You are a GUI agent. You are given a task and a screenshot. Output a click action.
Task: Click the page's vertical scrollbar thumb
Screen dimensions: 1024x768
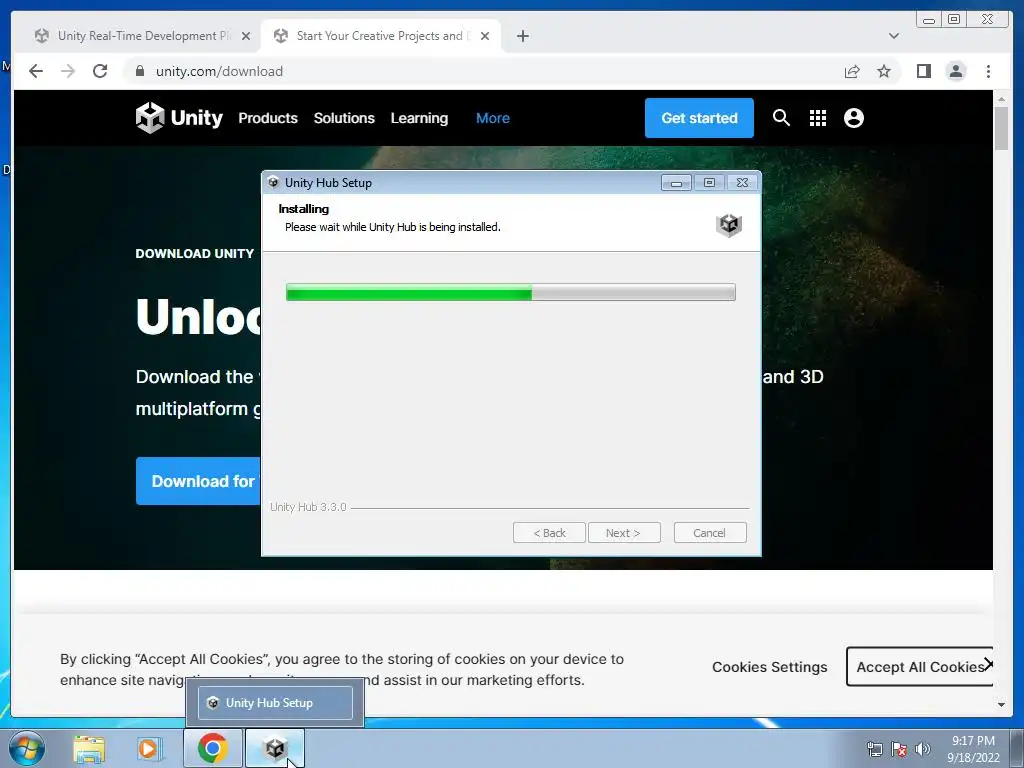(x=1001, y=129)
